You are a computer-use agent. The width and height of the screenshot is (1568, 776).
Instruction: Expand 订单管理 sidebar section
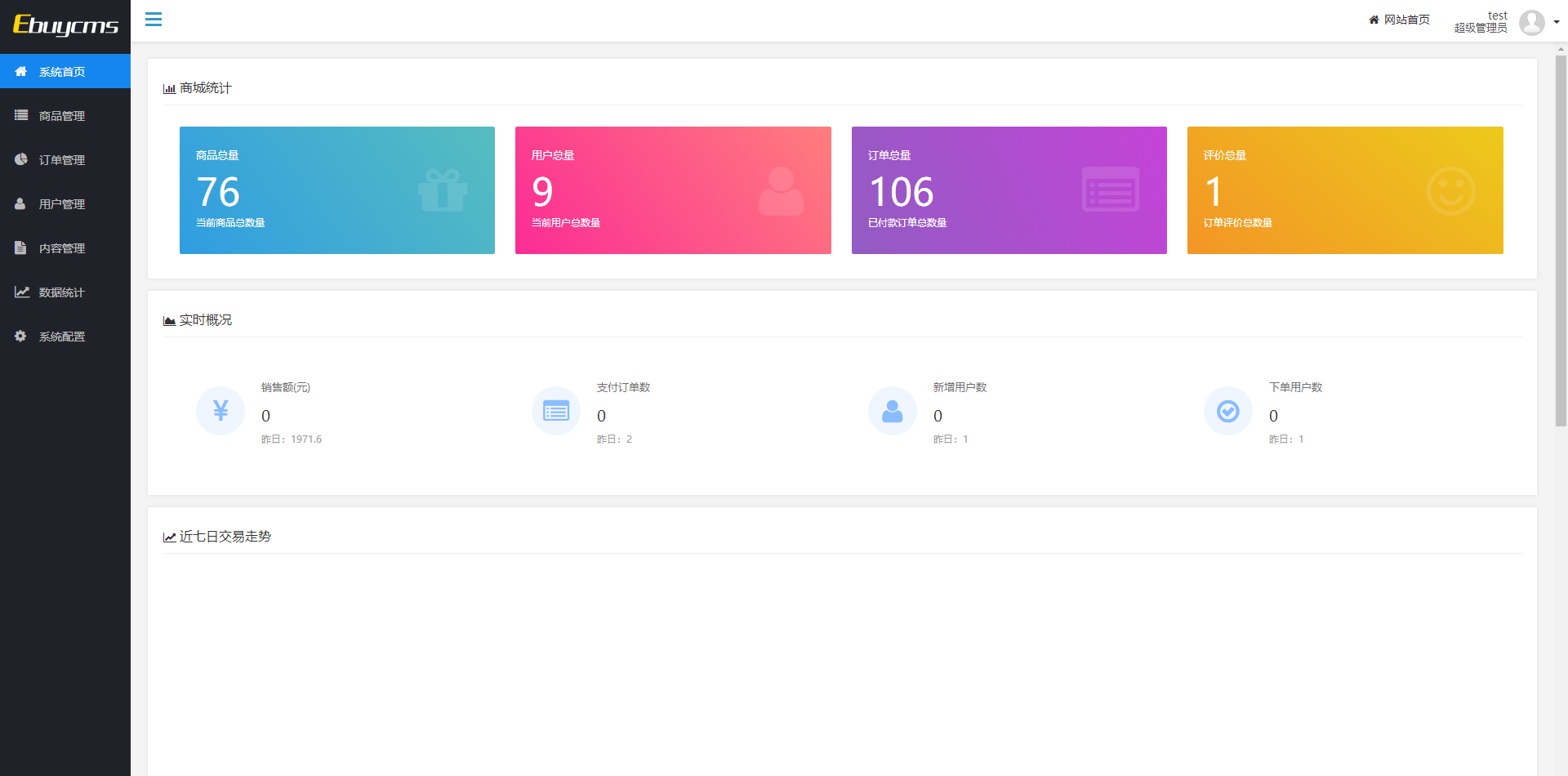point(62,160)
